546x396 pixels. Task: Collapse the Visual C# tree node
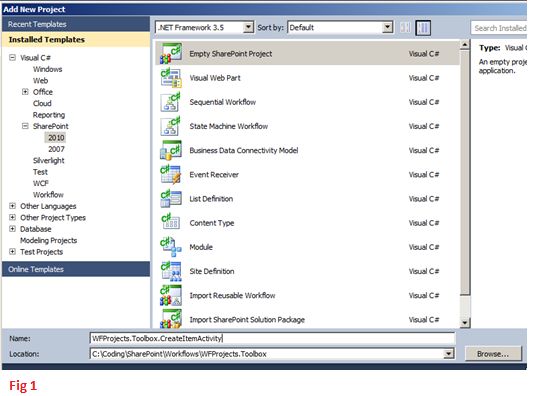coord(13,57)
